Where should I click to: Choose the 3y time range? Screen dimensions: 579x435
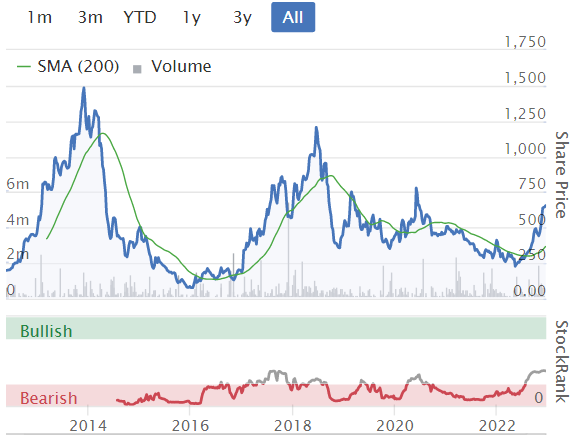pos(242,17)
